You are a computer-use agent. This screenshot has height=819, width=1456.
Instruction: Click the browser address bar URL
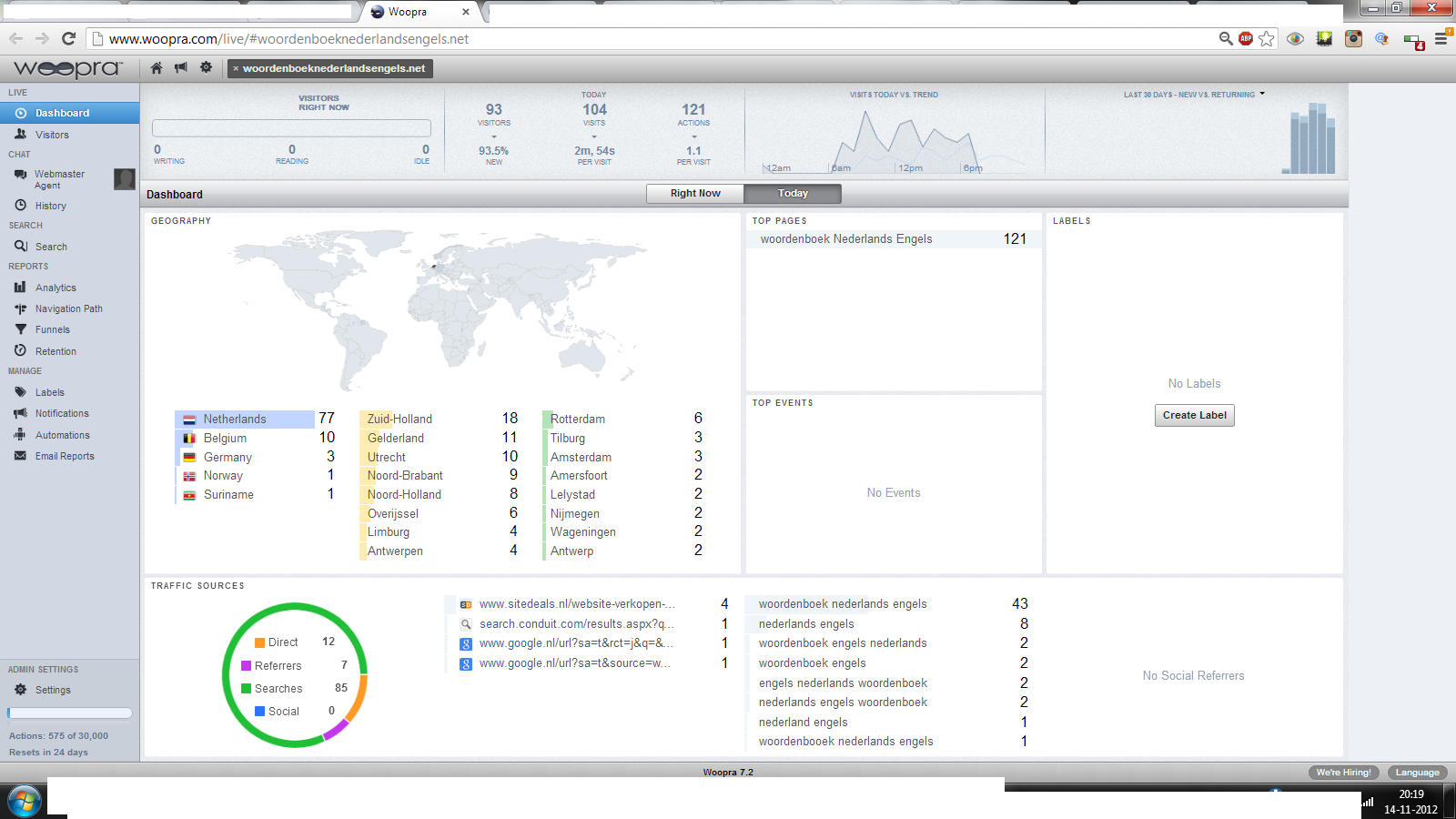[288, 39]
